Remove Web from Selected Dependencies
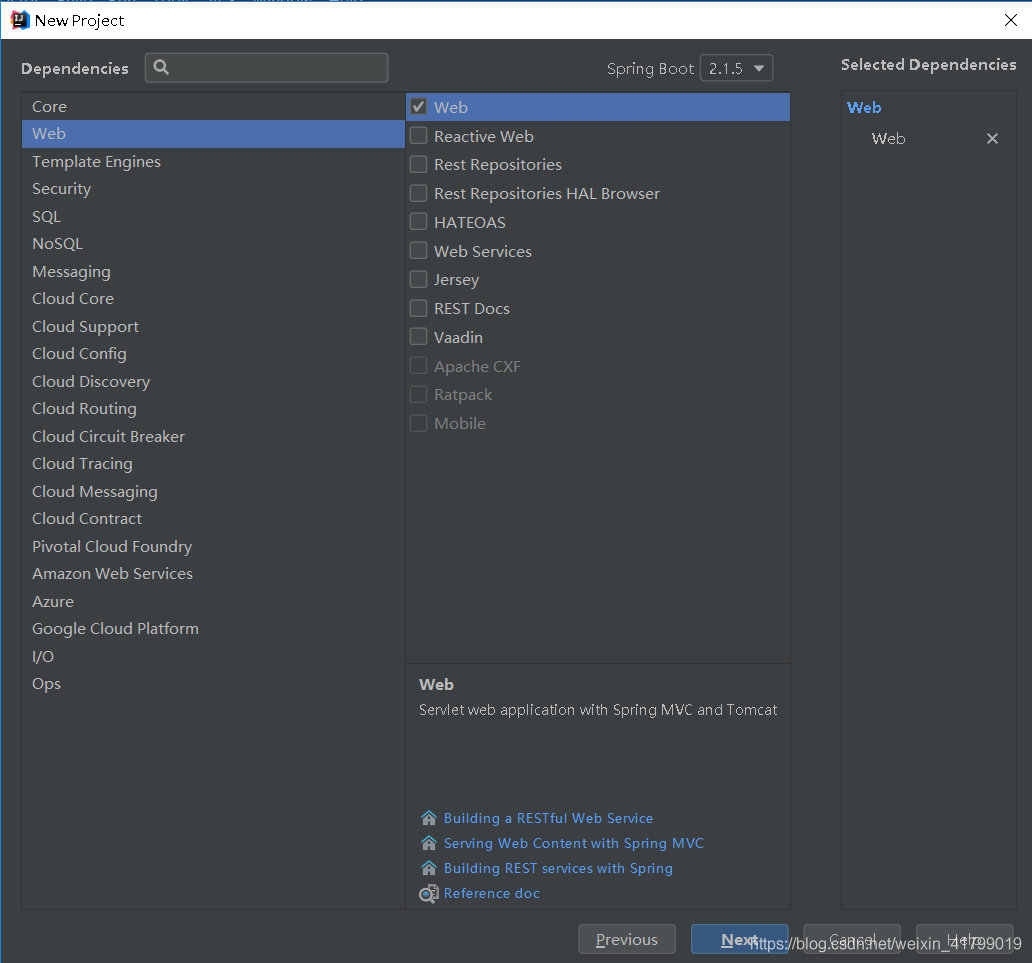The height and width of the screenshot is (963, 1032). pos(993,138)
